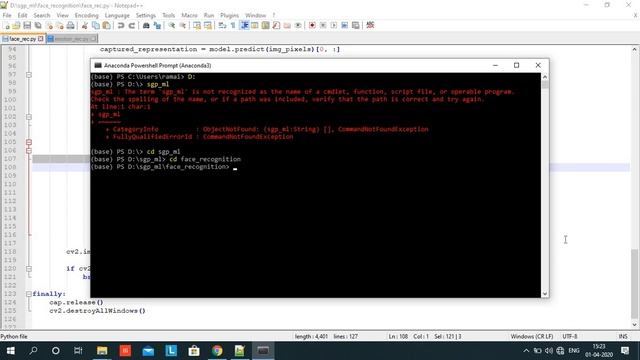Open the Notepad++ taskbar icon

(240, 351)
